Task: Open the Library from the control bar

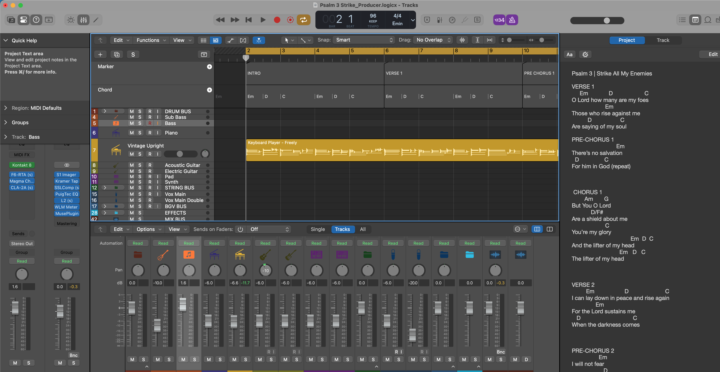Action: click(x=11, y=20)
